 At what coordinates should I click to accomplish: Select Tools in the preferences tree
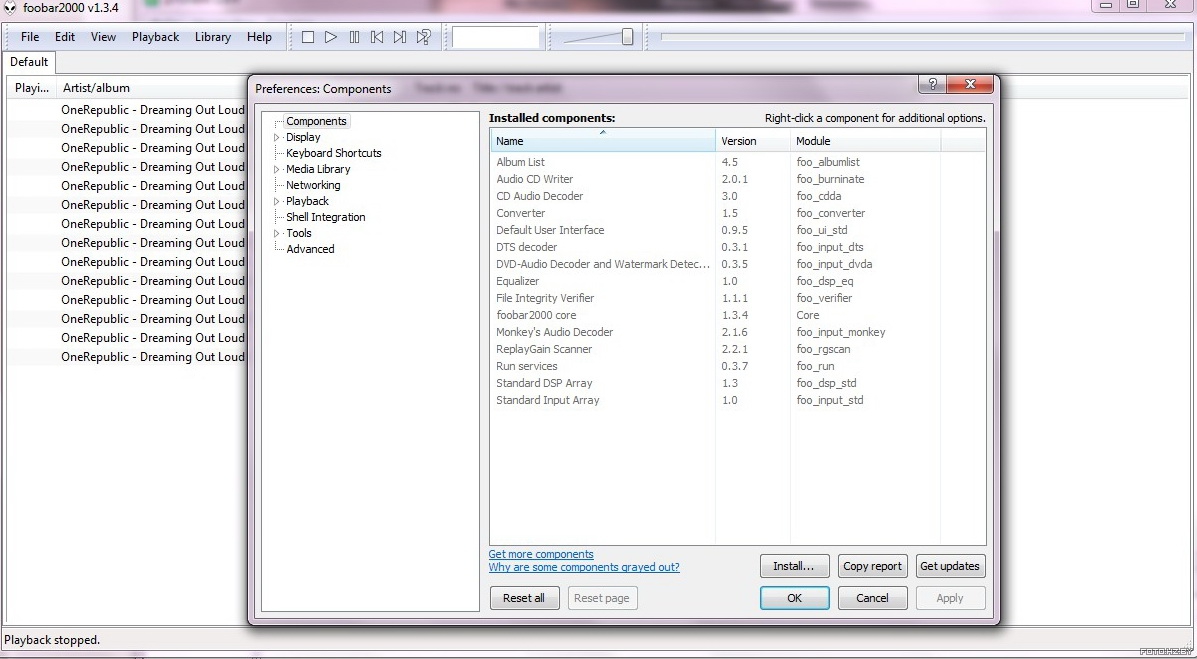coord(298,233)
